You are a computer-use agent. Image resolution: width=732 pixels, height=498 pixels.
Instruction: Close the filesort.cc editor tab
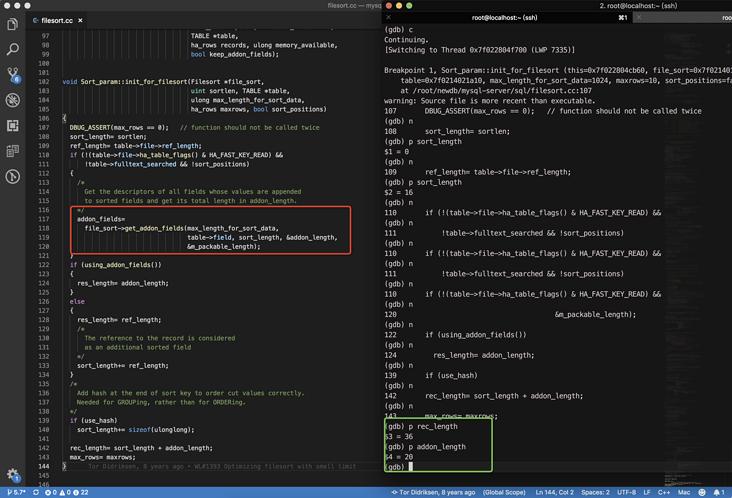pos(81,20)
